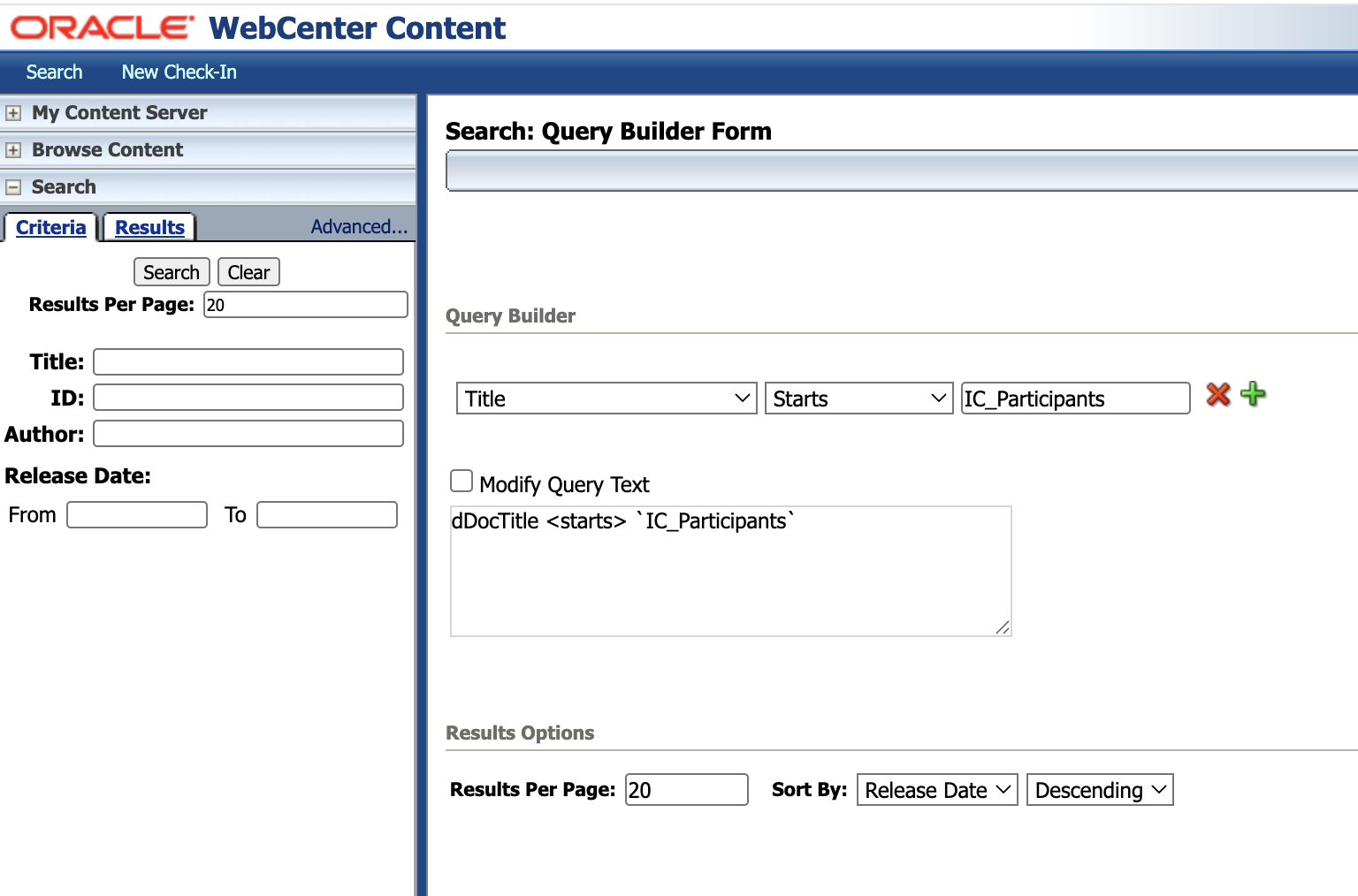Image resolution: width=1358 pixels, height=896 pixels.
Task: Enable the Modify Query Text checkbox
Action: point(461,480)
